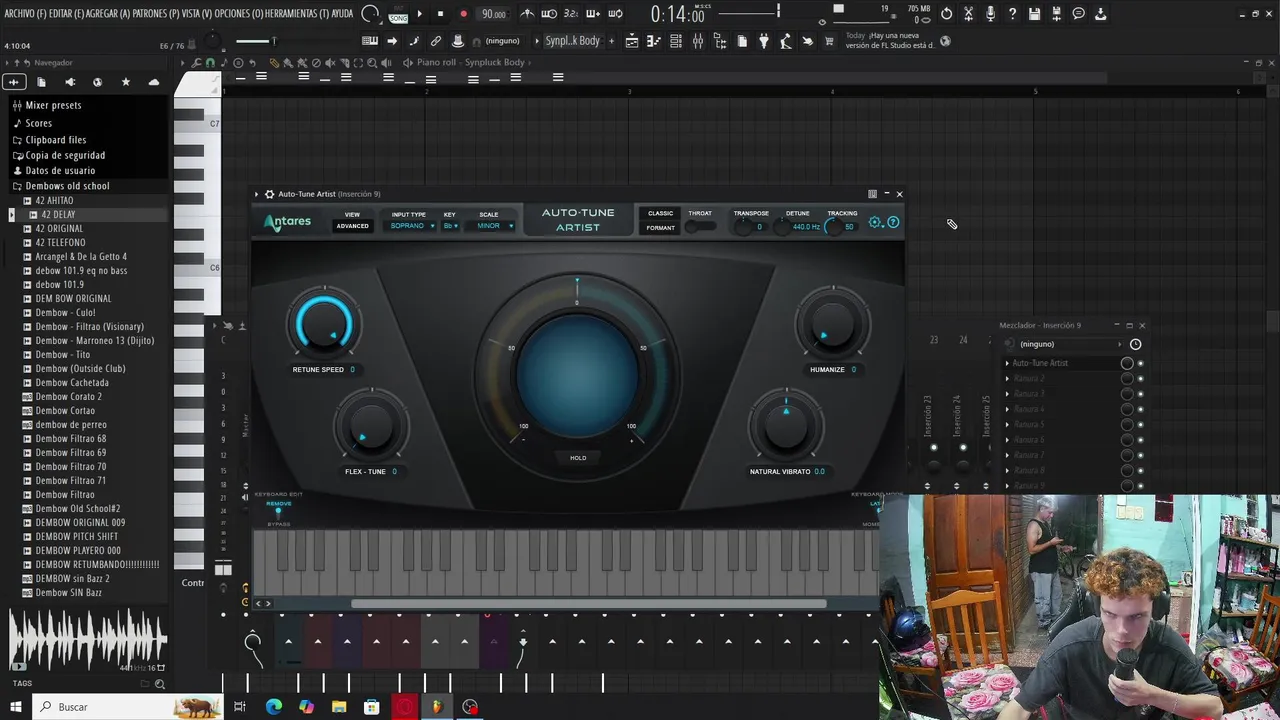Click the Natural Vibrato knob

click(785, 426)
